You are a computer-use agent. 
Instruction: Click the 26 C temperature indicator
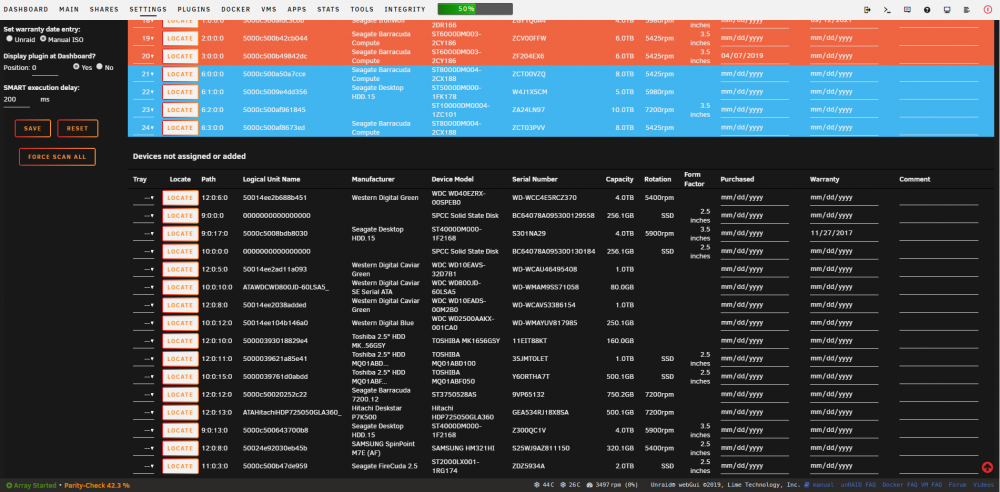tap(569, 486)
